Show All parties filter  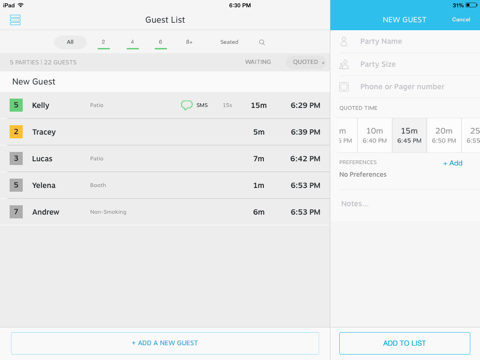[x=70, y=42]
